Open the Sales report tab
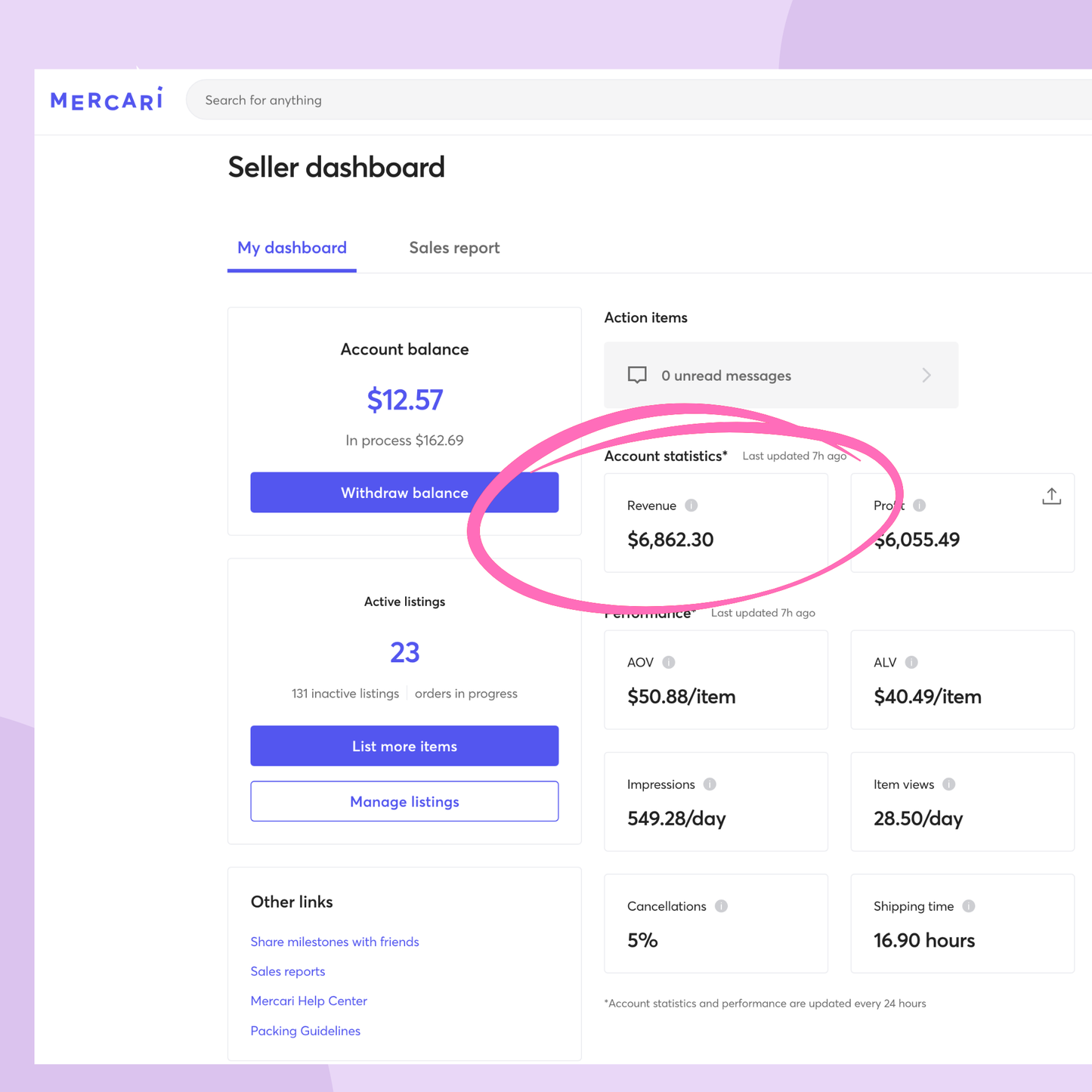This screenshot has height=1092, width=1092. [454, 248]
